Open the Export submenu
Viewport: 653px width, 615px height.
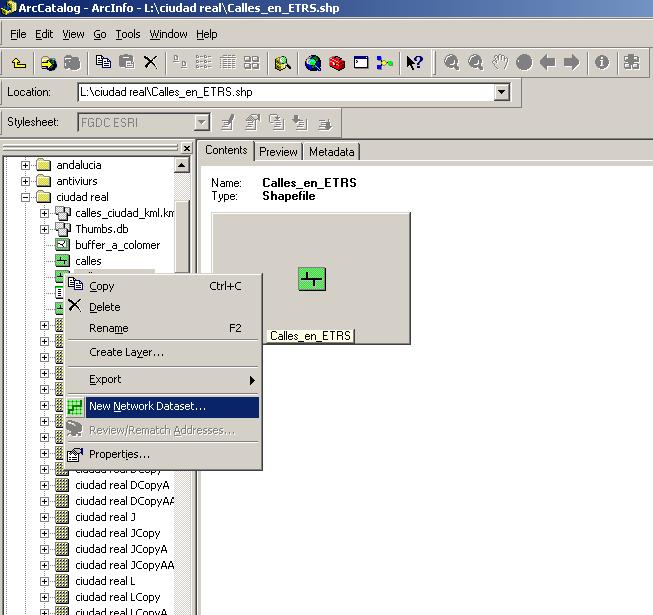point(163,380)
